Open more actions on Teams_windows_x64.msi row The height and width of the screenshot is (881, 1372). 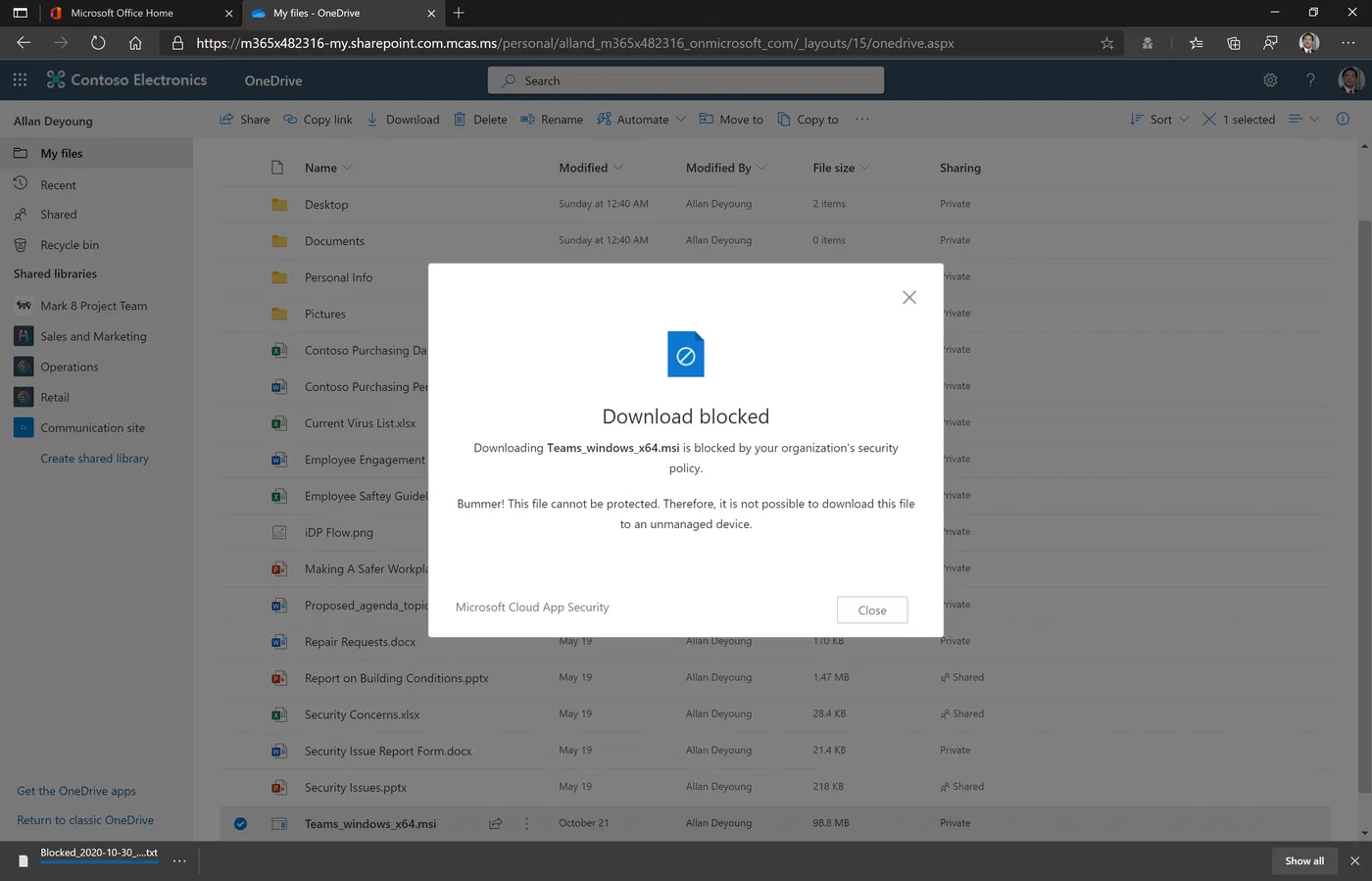[526, 824]
